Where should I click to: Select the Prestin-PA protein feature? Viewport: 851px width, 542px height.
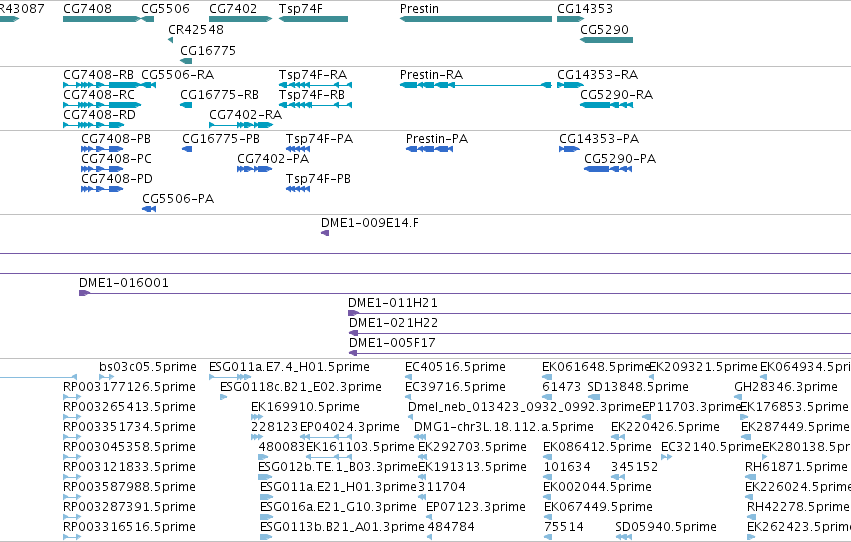[429, 149]
